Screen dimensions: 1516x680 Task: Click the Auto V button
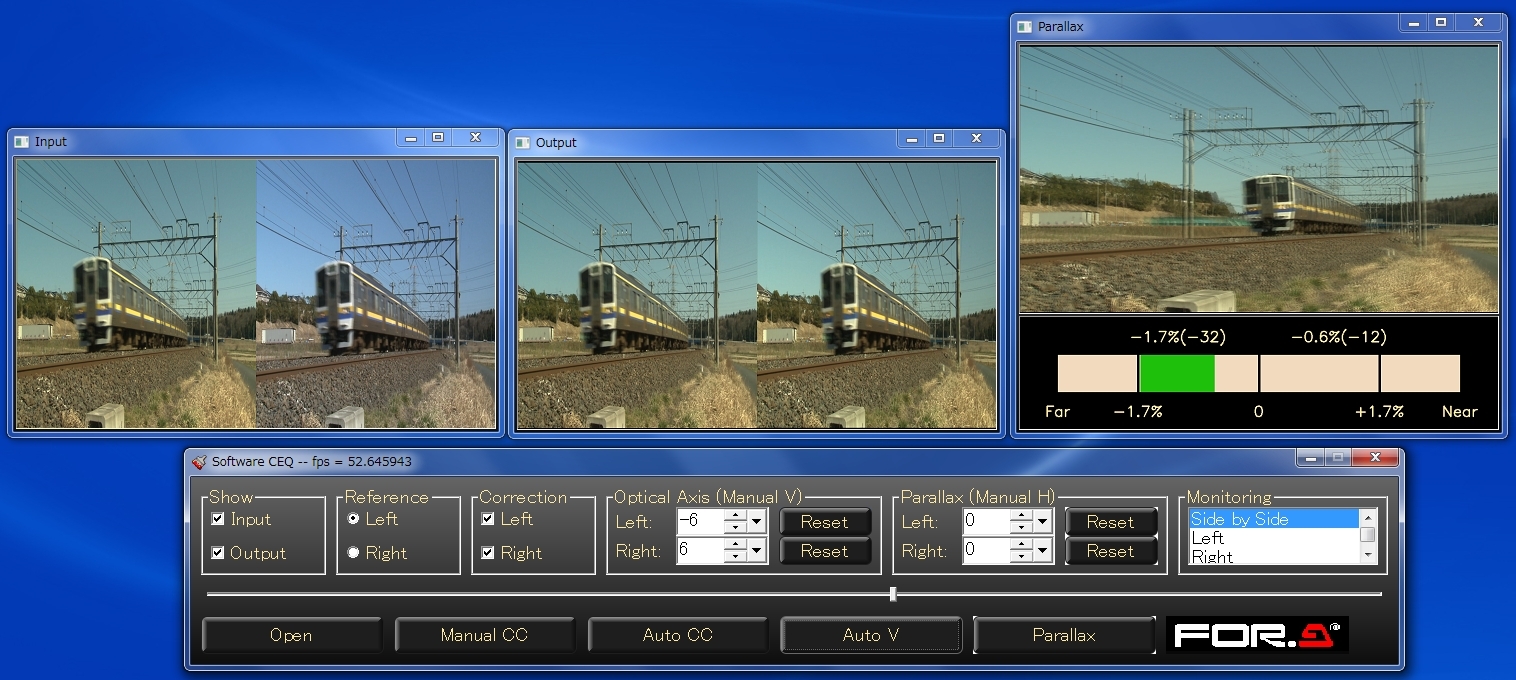click(x=871, y=635)
